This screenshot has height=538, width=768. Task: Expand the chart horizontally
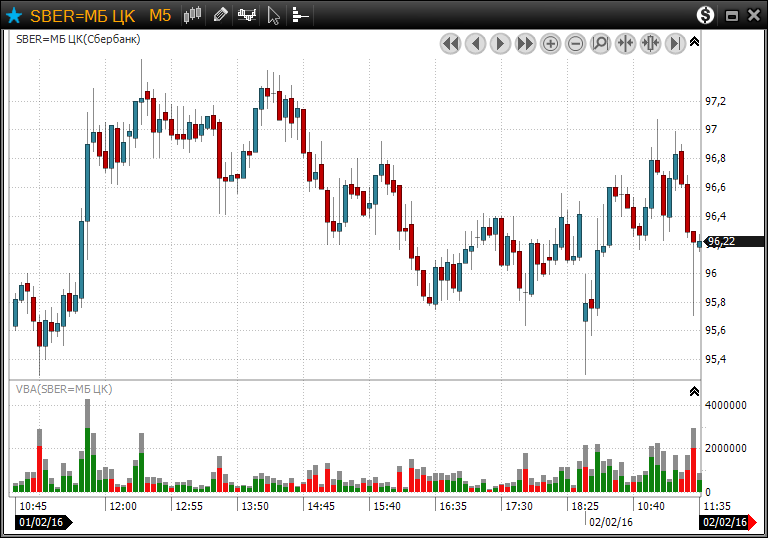650,43
